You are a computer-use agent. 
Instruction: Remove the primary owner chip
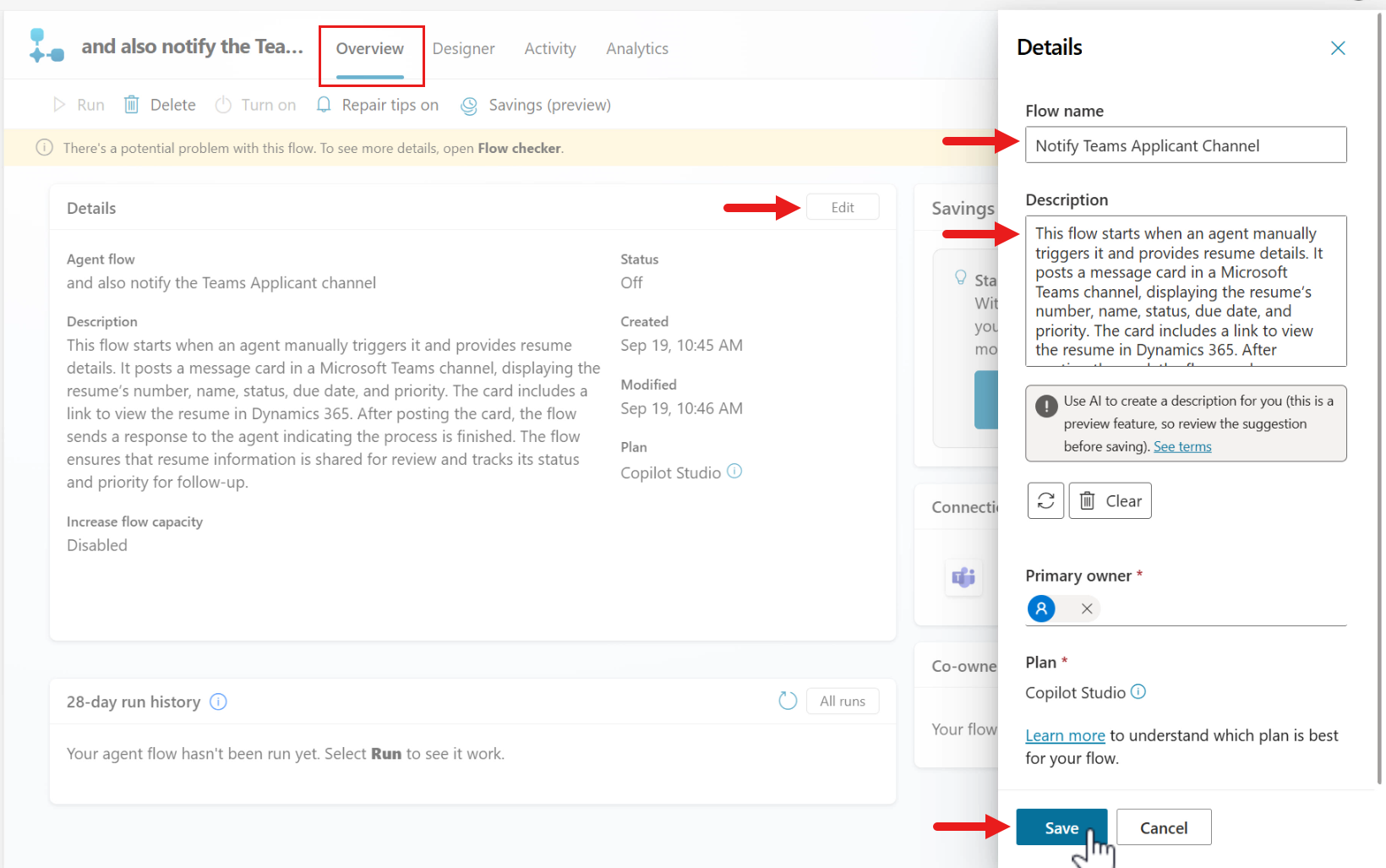point(1086,609)
